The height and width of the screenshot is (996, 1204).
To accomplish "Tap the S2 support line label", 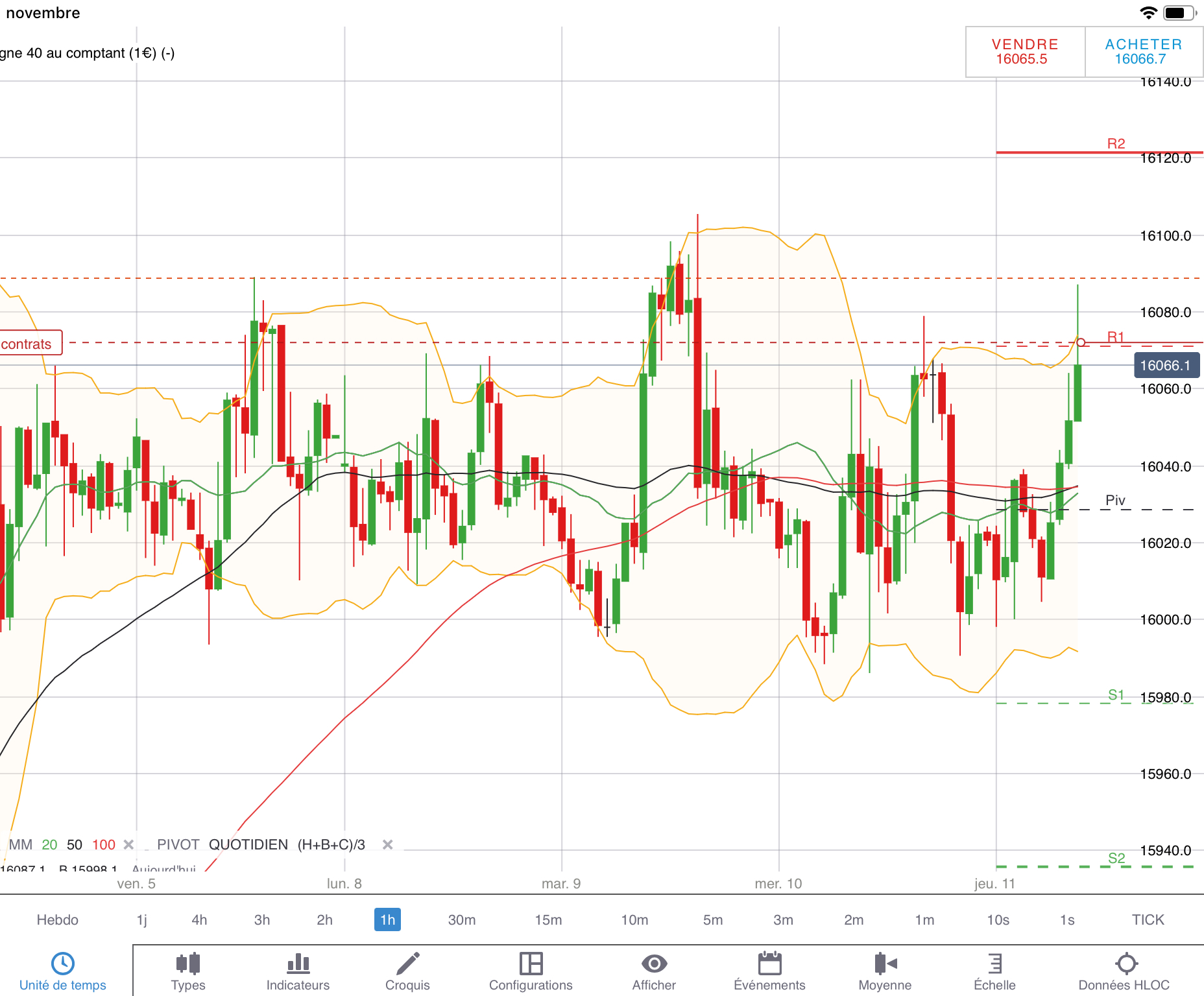I will tap(1116, 858).
